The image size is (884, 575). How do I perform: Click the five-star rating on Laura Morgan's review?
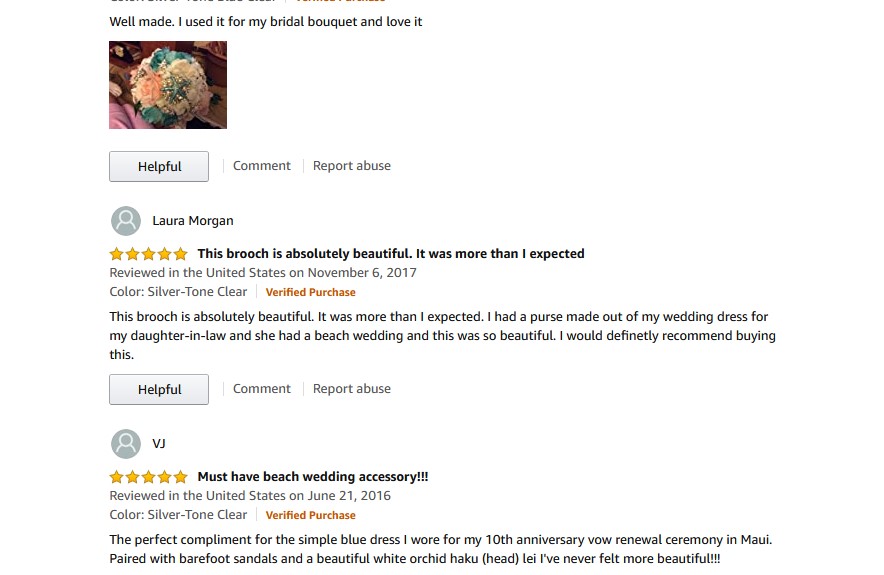pos(148,254)
